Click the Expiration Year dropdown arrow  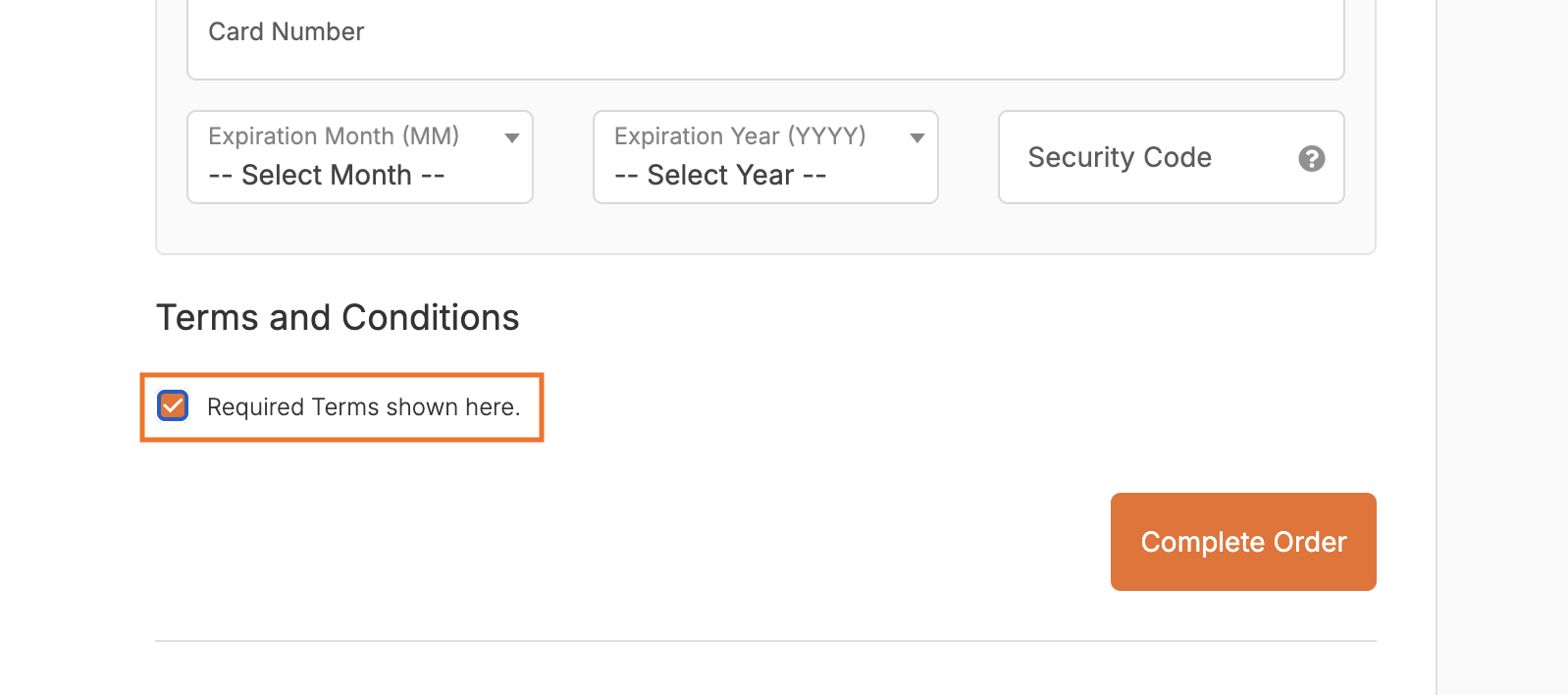click(x=916, y=138)
